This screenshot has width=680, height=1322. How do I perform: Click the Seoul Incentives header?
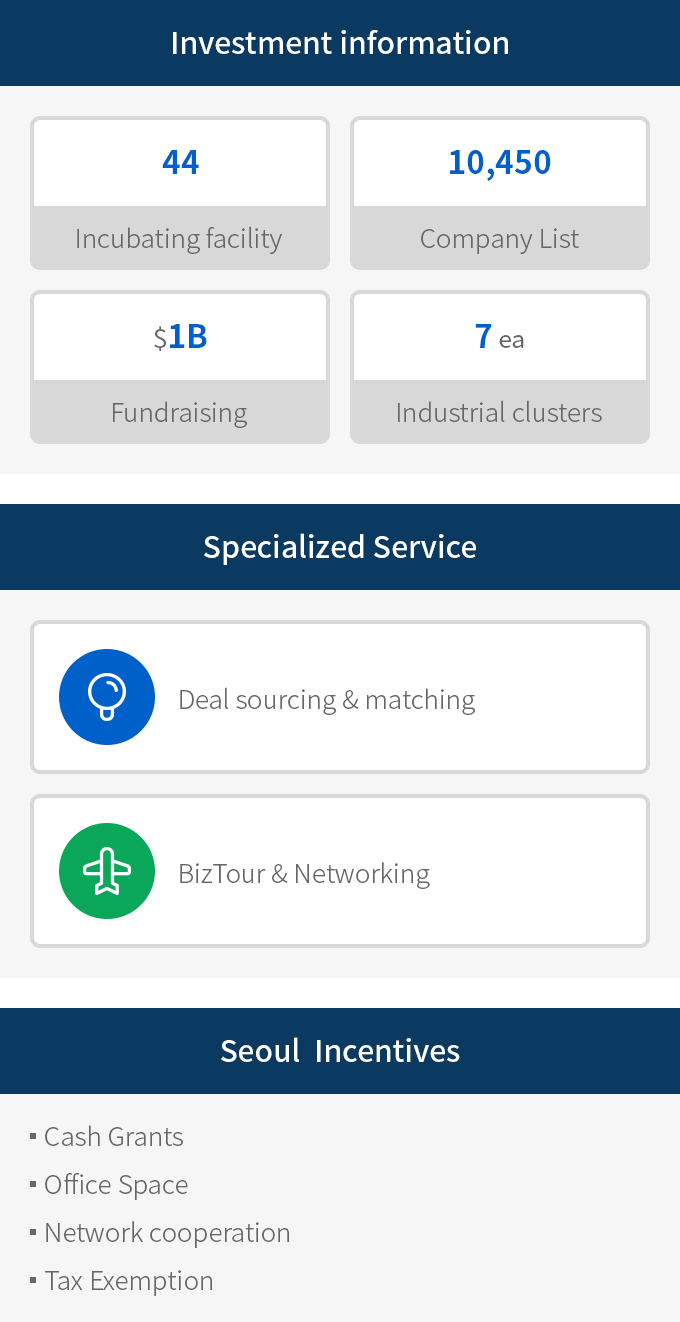coord(340,1051)
